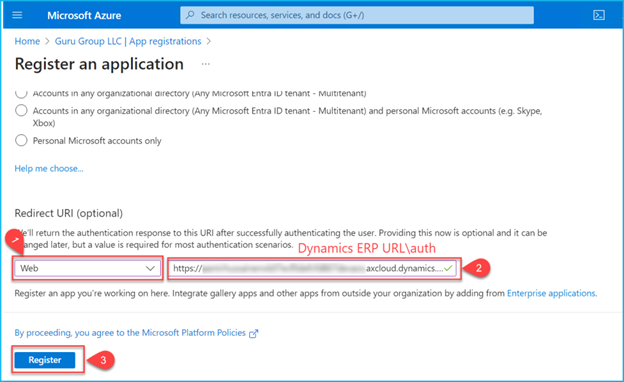This screenshot has height=382, width=624.
Task: Launch Cloud Shell from top bar
Action: tap(599, 15)
